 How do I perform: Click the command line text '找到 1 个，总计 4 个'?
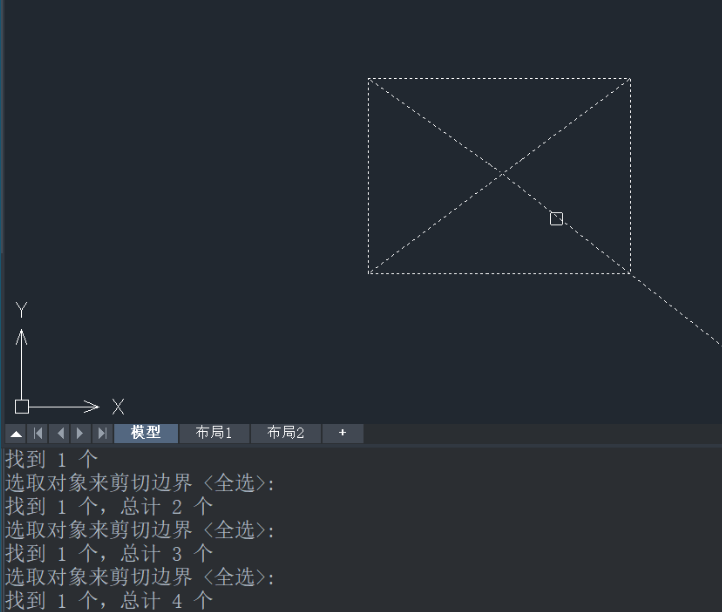pos(109,601)
